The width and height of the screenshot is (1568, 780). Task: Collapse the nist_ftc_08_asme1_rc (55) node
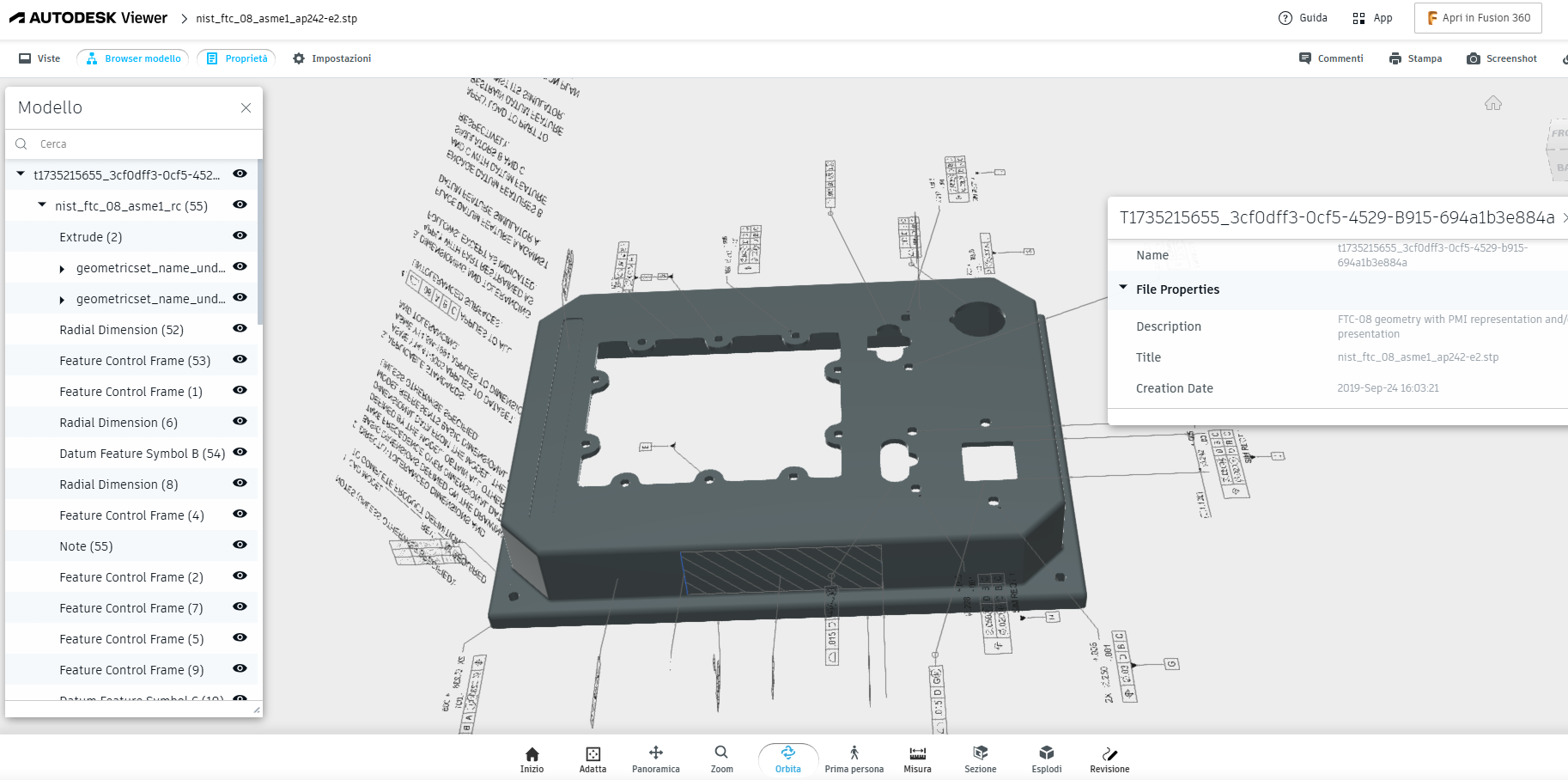[42, 204]
